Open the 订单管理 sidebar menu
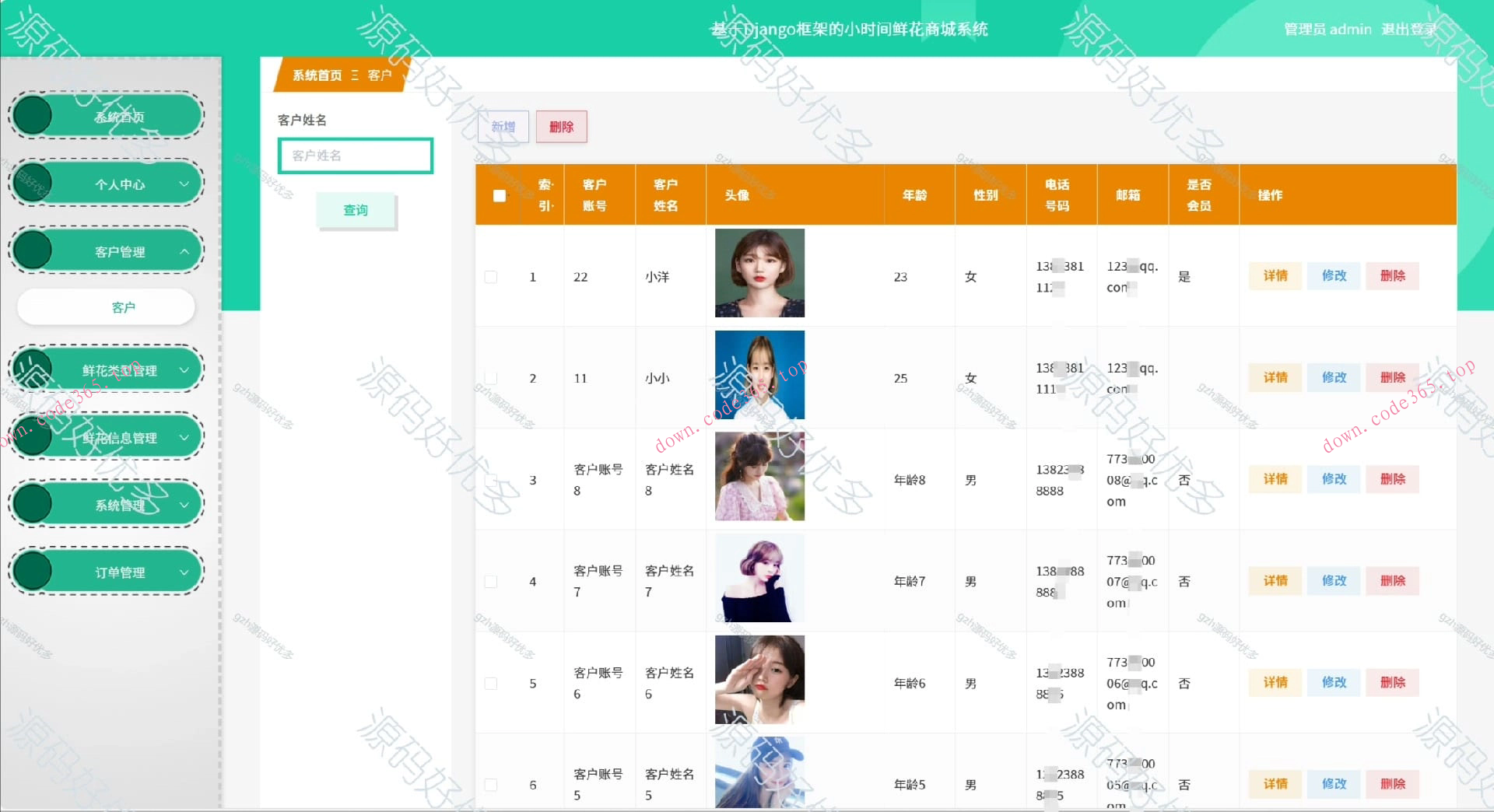The width and height of the screenshot is (1494, 812). pyautogui.click(x=107, y=572)
